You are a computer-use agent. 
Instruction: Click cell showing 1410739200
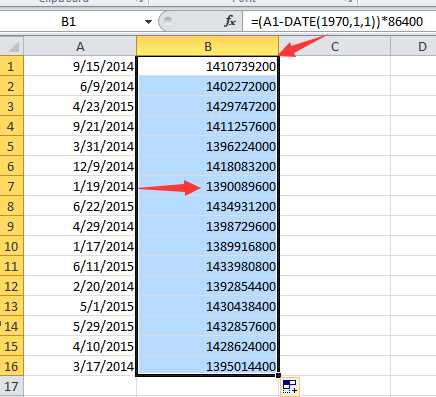pos(207,66)
